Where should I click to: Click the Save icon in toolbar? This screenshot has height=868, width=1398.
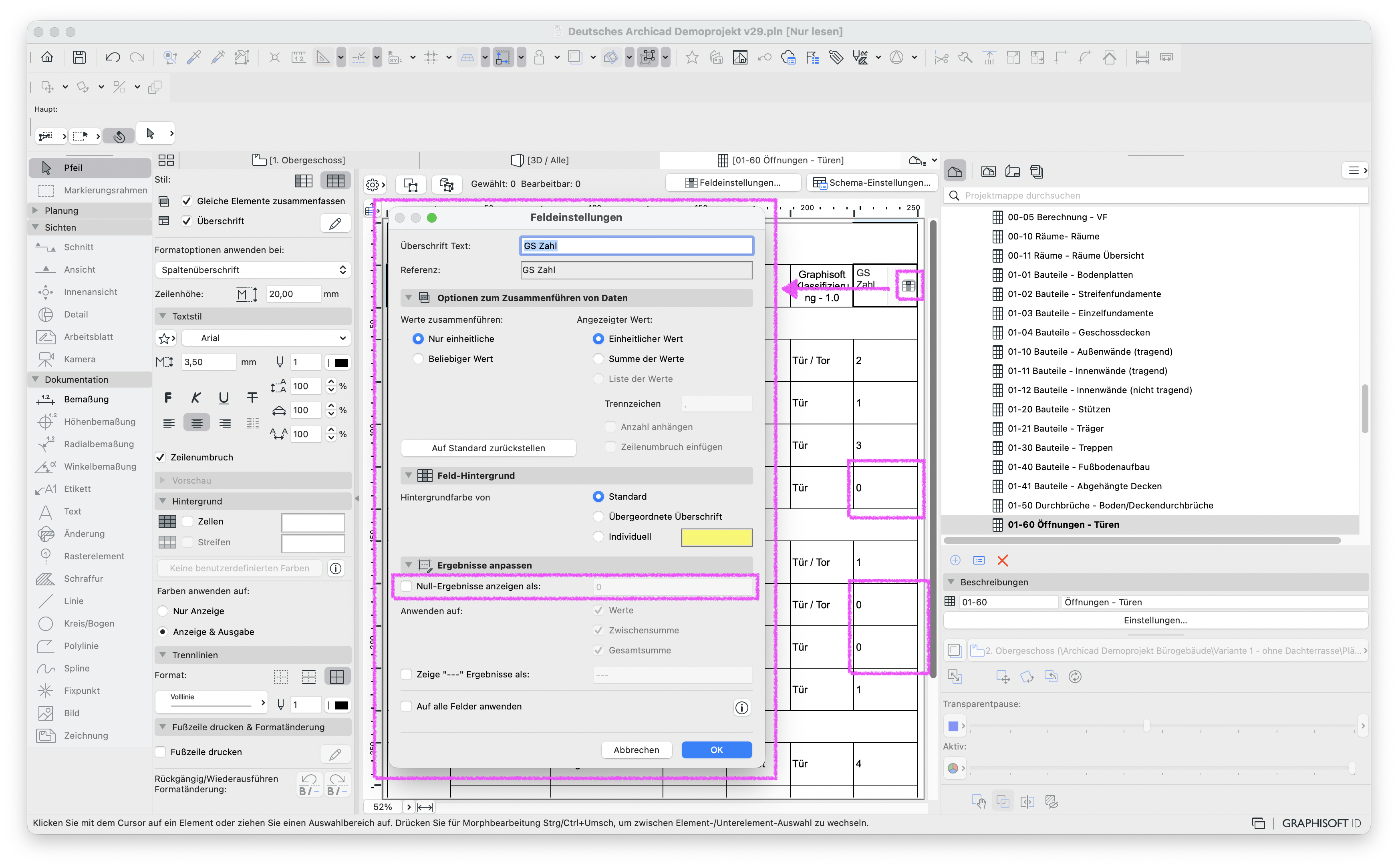point(79,57)
